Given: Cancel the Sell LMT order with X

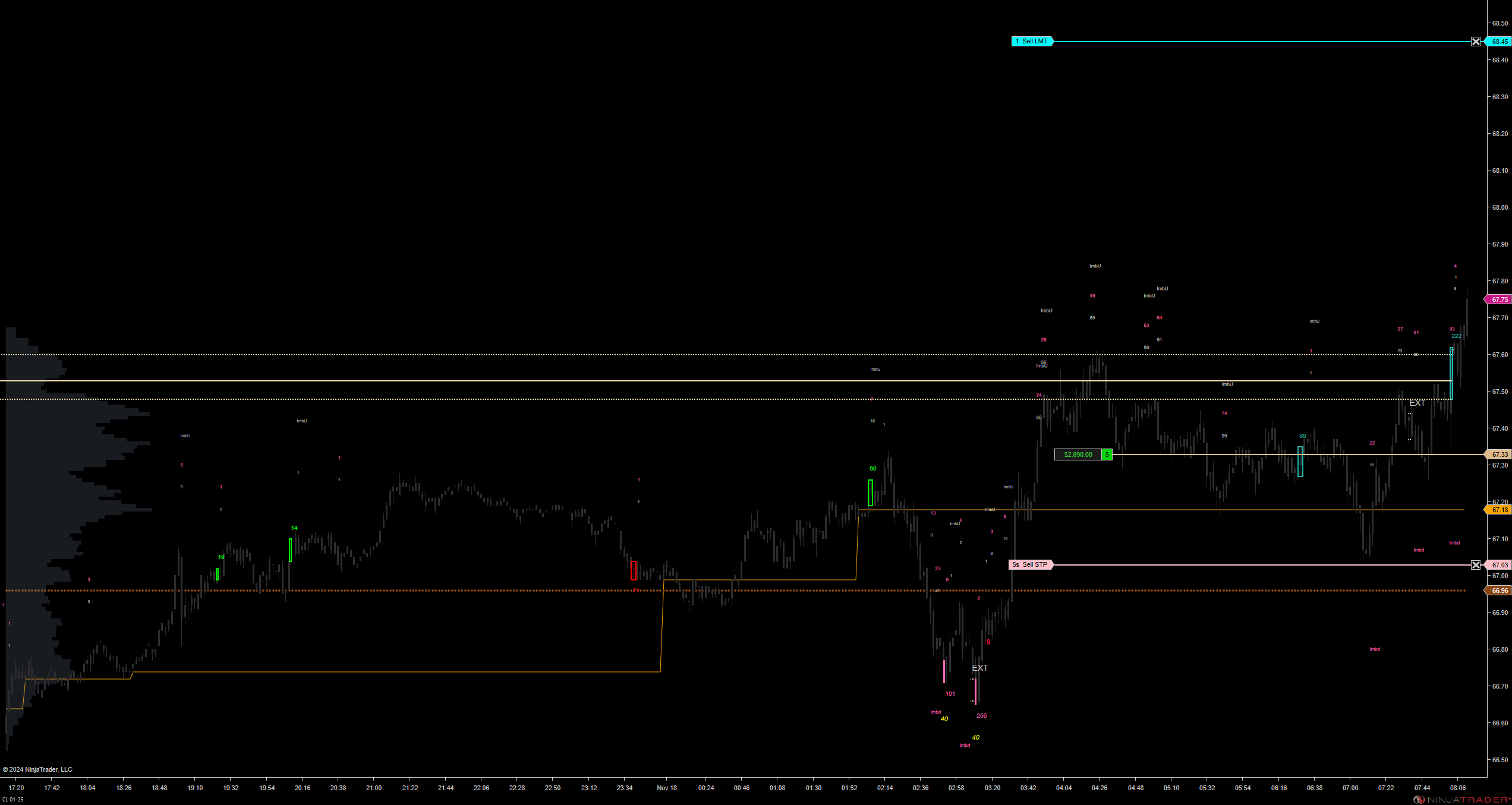Looking at the screenshot, I should pyautogui.click(x=1476, y=42).
